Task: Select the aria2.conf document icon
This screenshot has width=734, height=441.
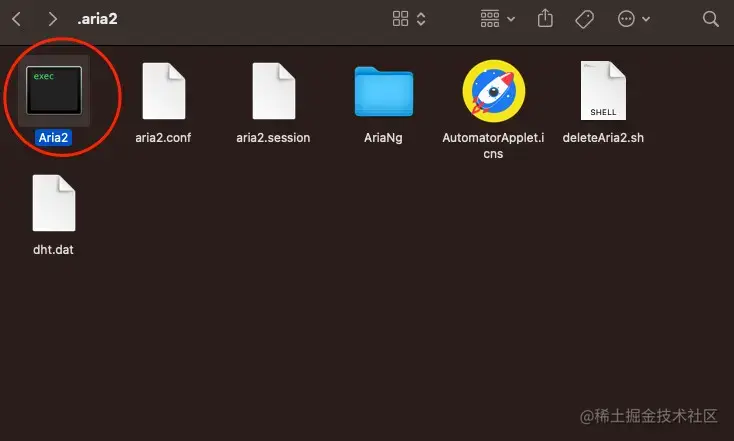Action: point(164,91)
